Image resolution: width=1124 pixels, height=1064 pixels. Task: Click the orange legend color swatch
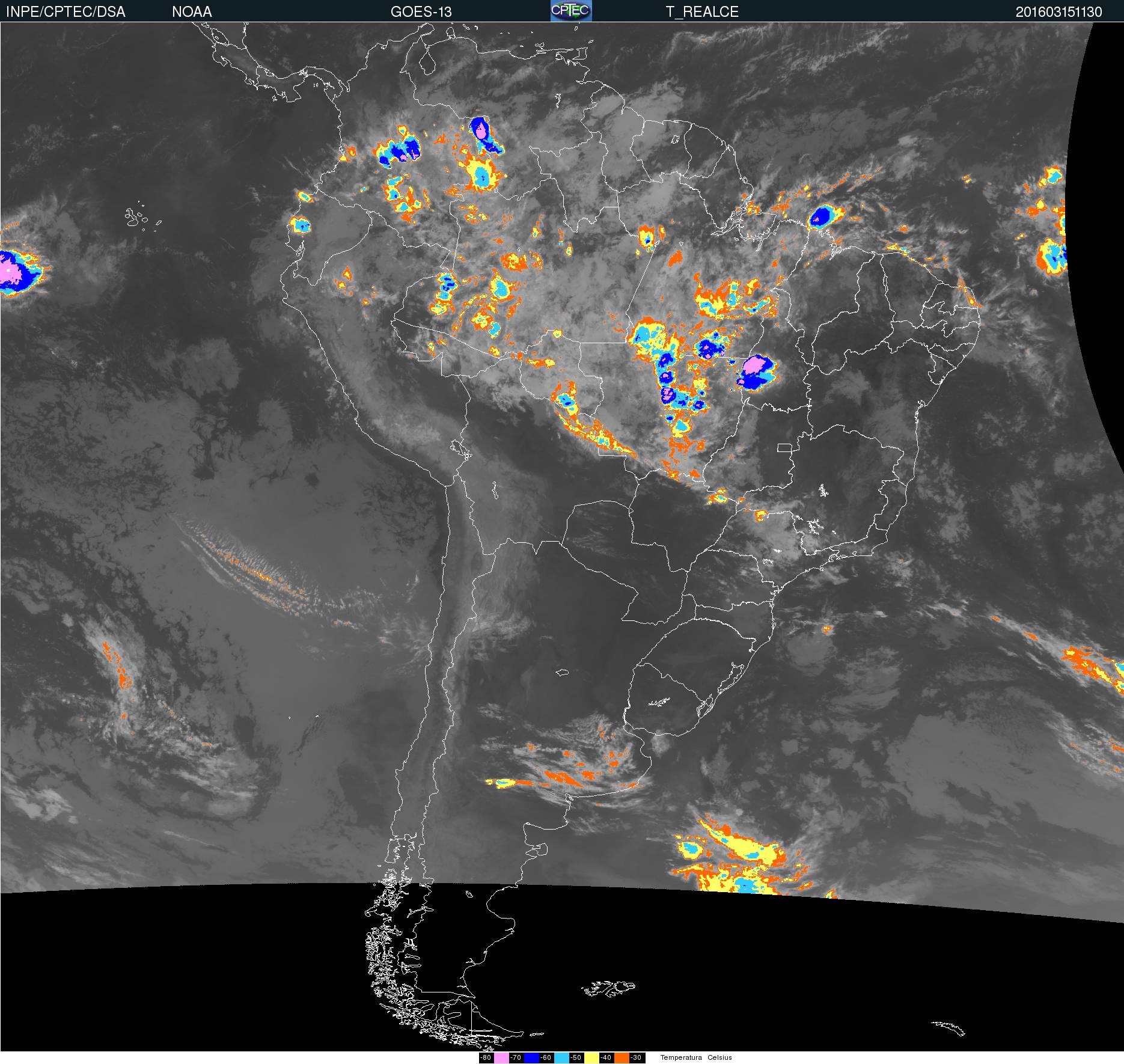point(622,1058)
